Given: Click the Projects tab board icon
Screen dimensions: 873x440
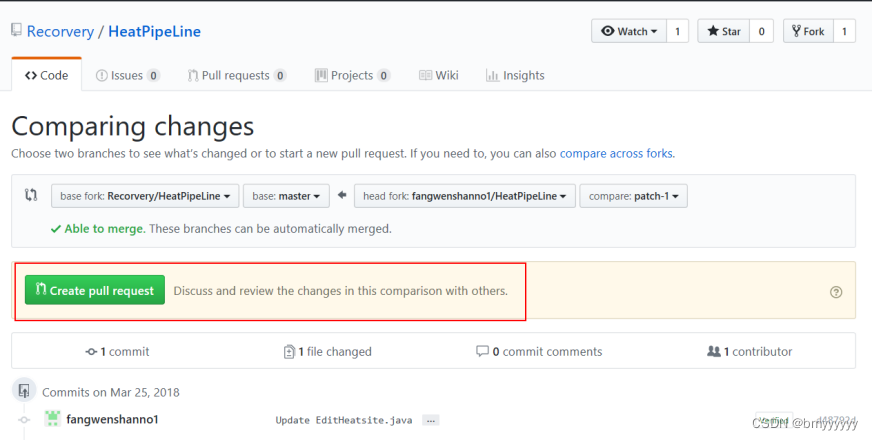Looking at the screenshot, I should tap(321, 75).
